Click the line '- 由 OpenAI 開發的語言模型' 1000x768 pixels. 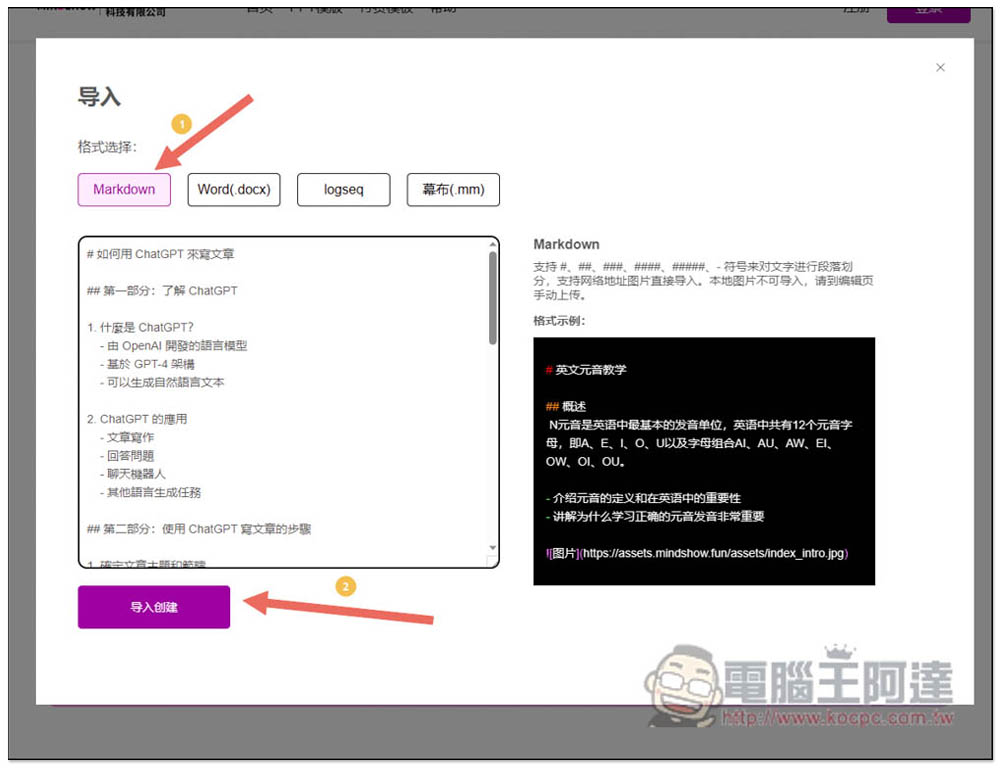point(173,346)
